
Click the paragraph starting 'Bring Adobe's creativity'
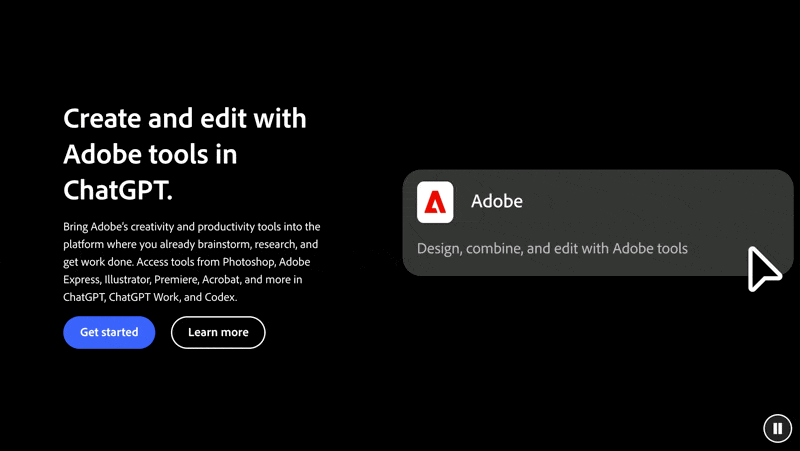pos(192,262)
